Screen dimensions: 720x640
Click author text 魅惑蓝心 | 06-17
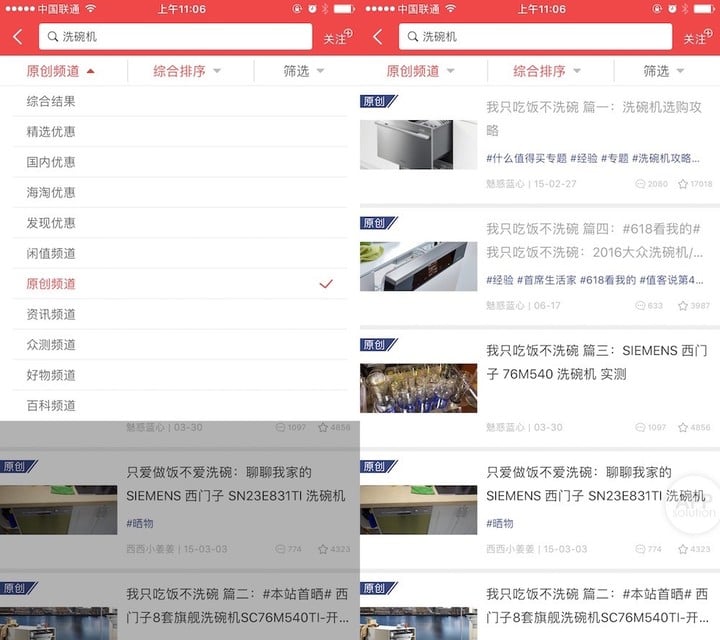pyautogui.click(x=523, y=306)
